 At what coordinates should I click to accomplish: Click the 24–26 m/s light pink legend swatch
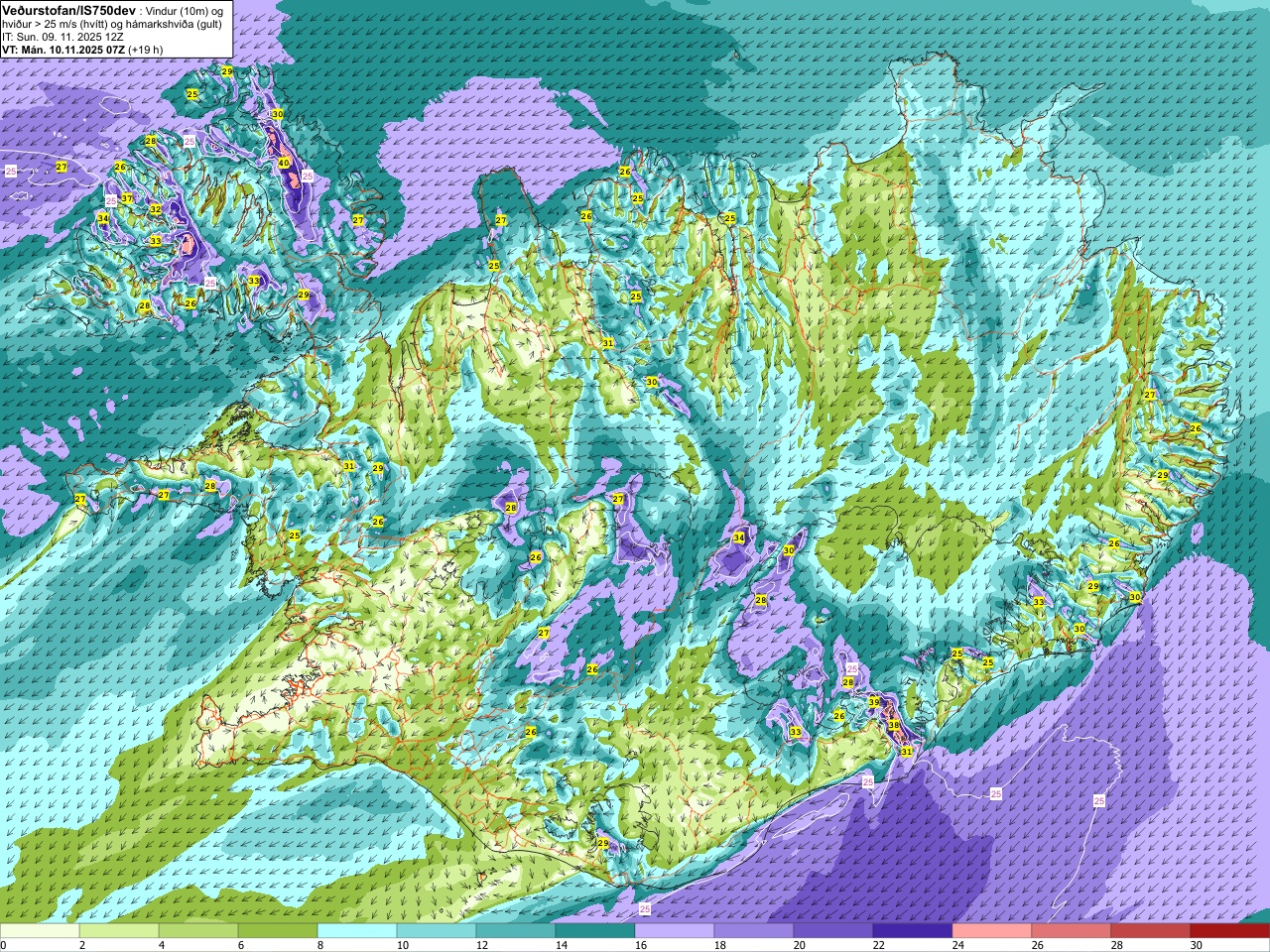[992, 931]
